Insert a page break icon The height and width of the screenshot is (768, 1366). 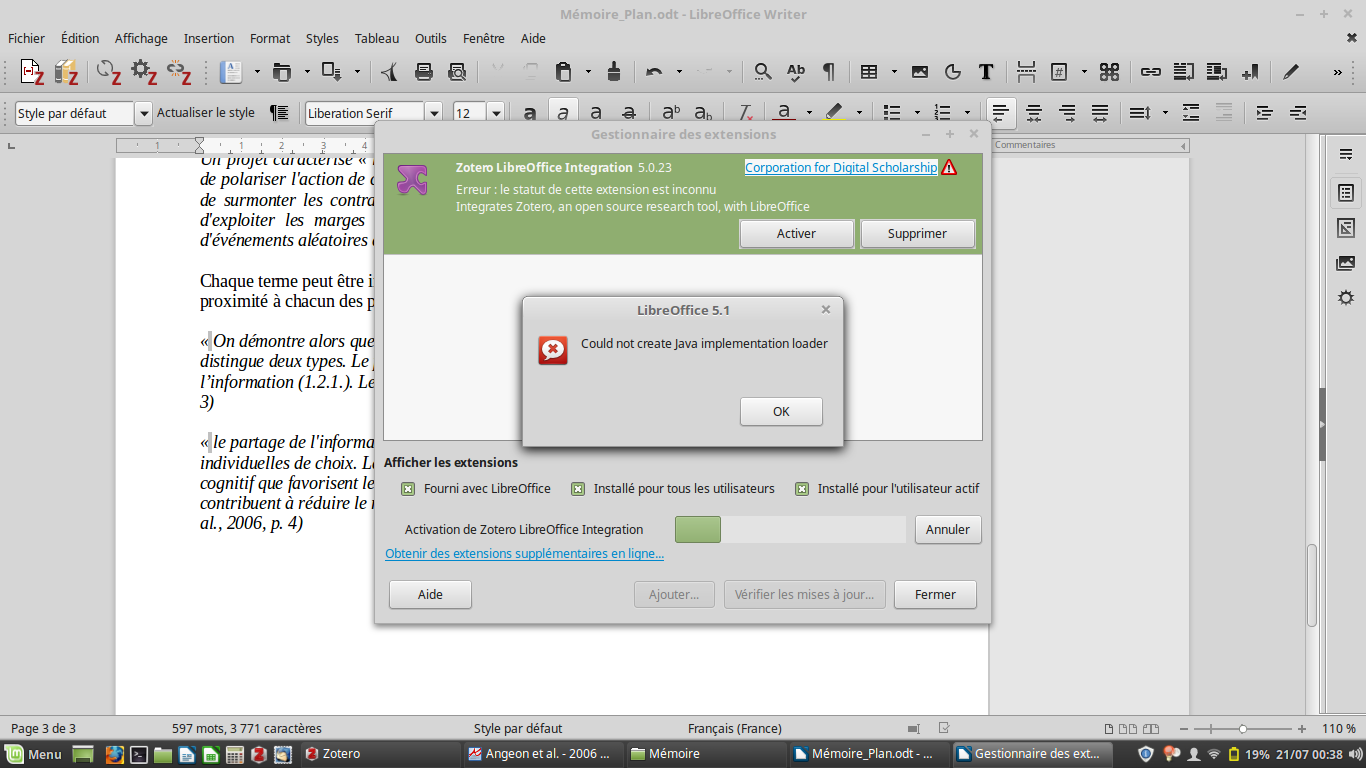coord(1026,72)
